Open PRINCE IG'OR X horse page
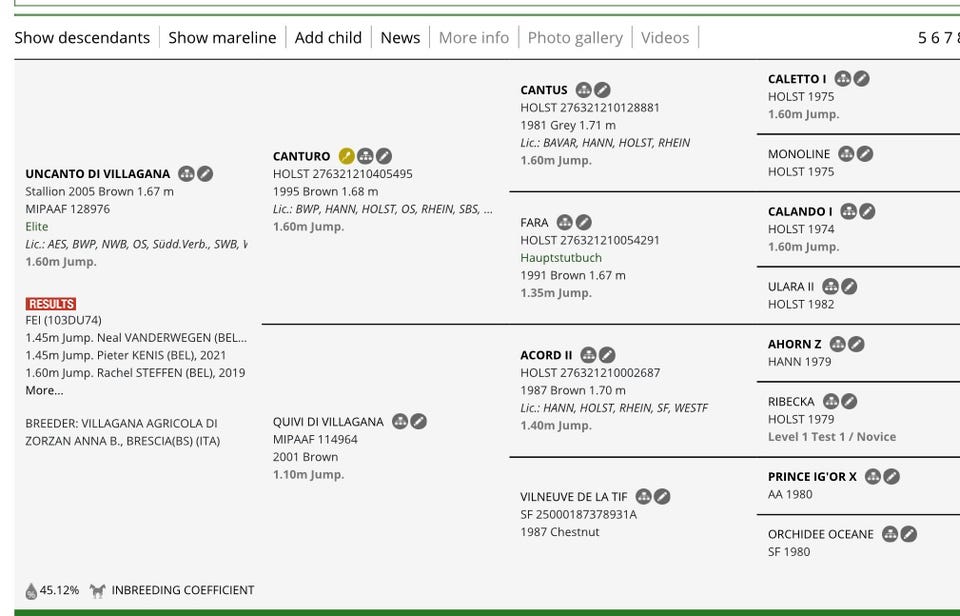This screenshot has height=616, width=960. (812, 476)
